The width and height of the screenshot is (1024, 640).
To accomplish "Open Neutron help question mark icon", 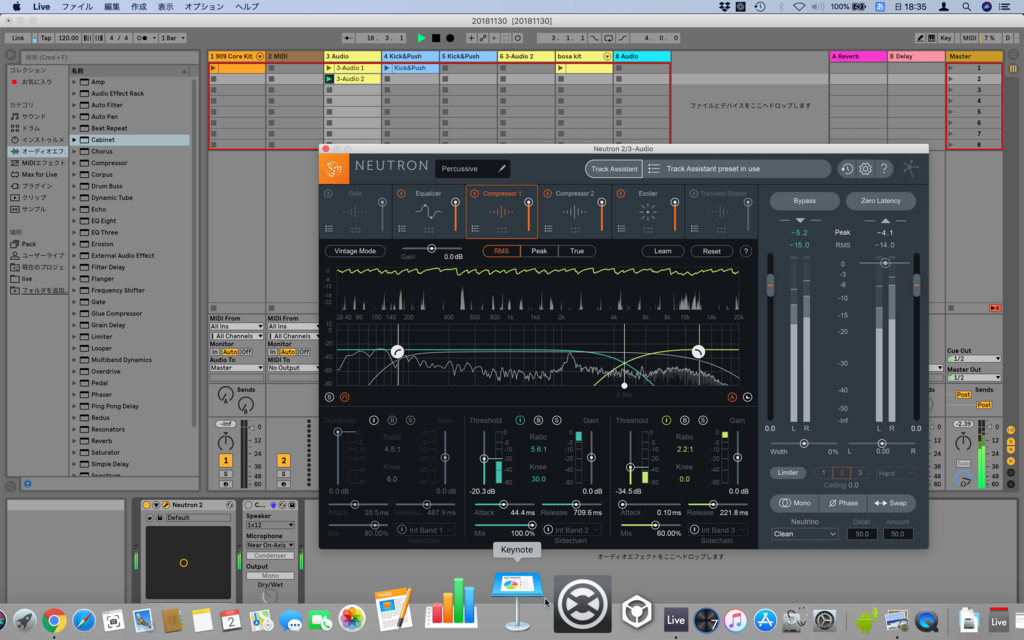I will (x=884, y=168).
